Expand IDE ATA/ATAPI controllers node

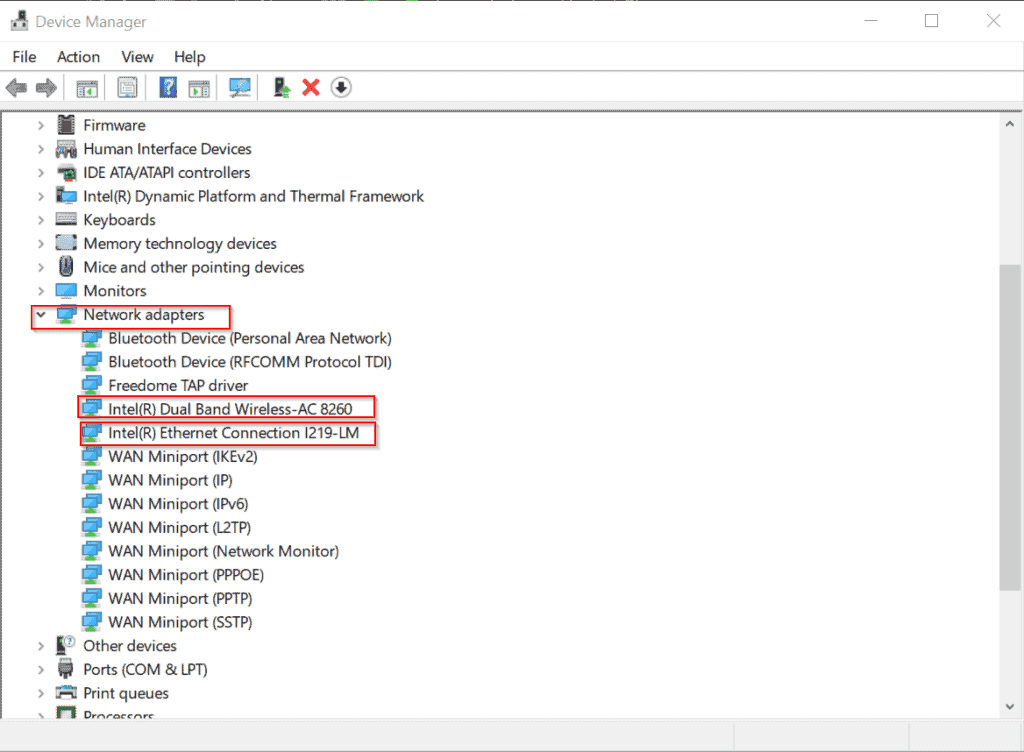point(41,172)
